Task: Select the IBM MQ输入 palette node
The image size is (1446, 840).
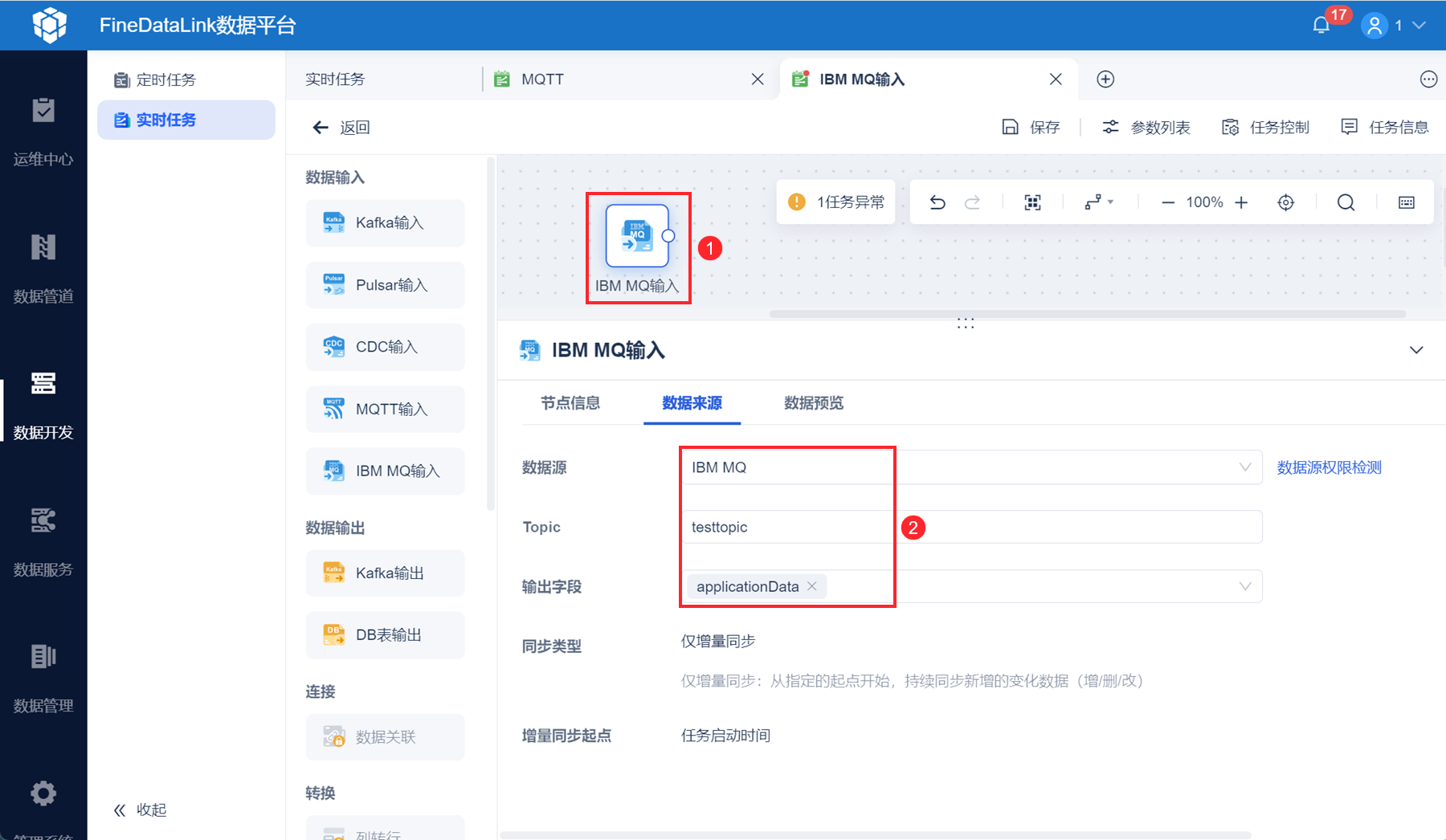Action: coord(385,471)
